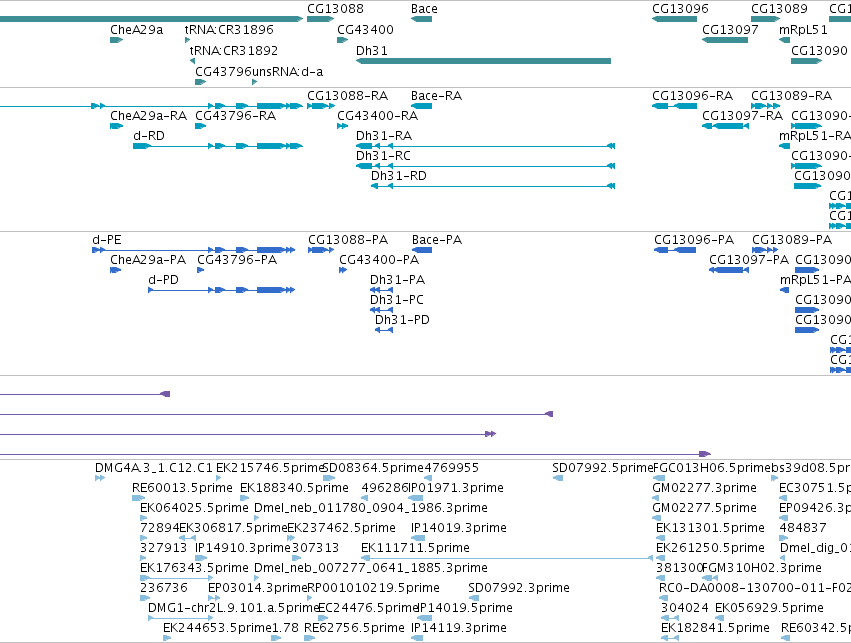This screenshot has height=643, width=851.
Task: Click the Dh31-PD protein label
Action: [x=402, y=320]
